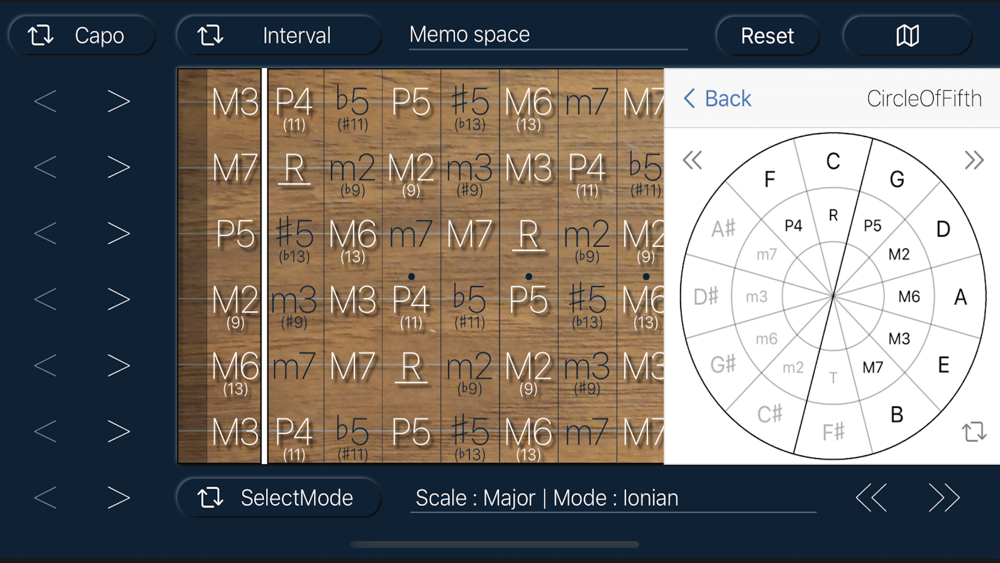Viewport: 1000px width, 563px height.
Task: Select key B on the circle of fifths
Action: [x=897, y=414]
